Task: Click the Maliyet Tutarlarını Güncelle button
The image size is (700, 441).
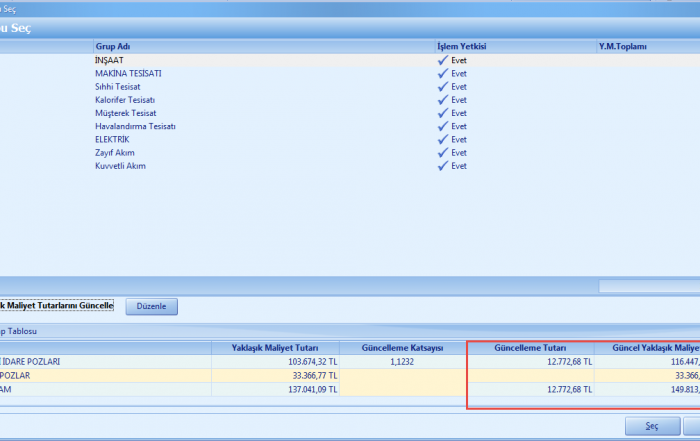Action: point(57,306)
